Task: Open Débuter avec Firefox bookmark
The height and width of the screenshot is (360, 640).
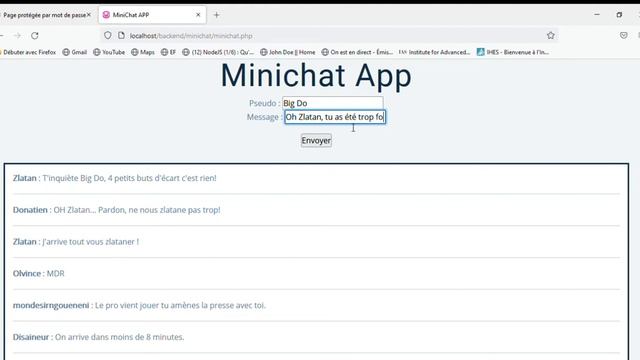Action: pyautogui.click(x=29, y=52)
